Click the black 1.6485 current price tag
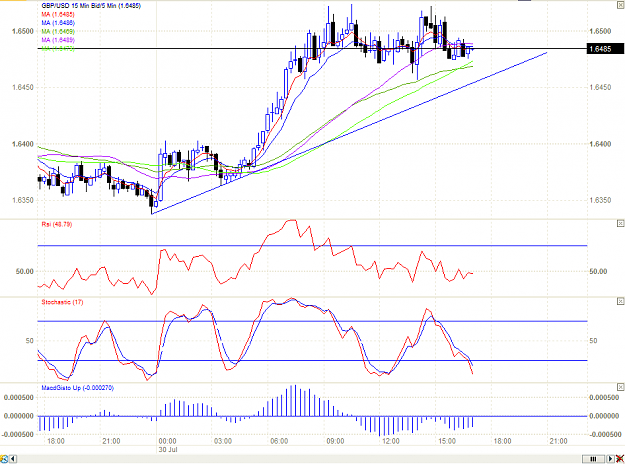 (x=605, y=49)
